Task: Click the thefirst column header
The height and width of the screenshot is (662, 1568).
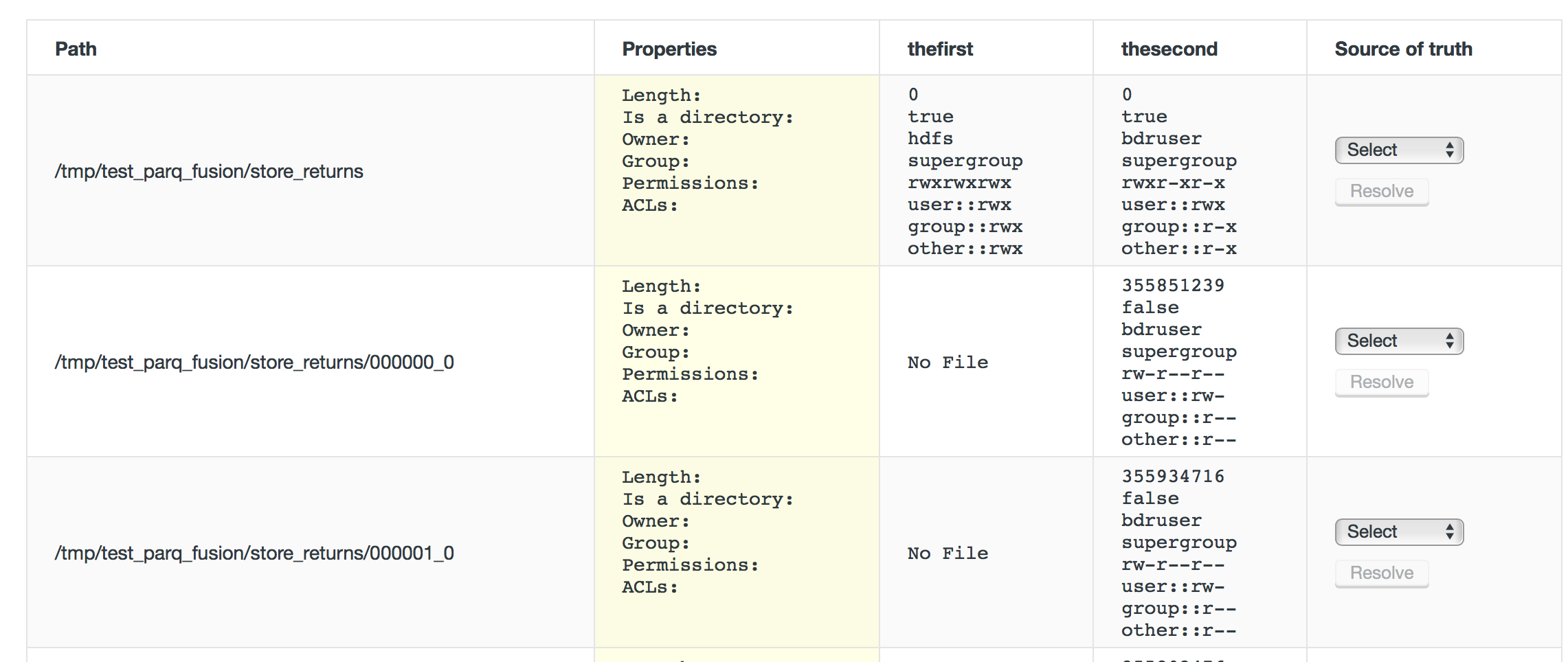Action: click(x=940, y=49)
